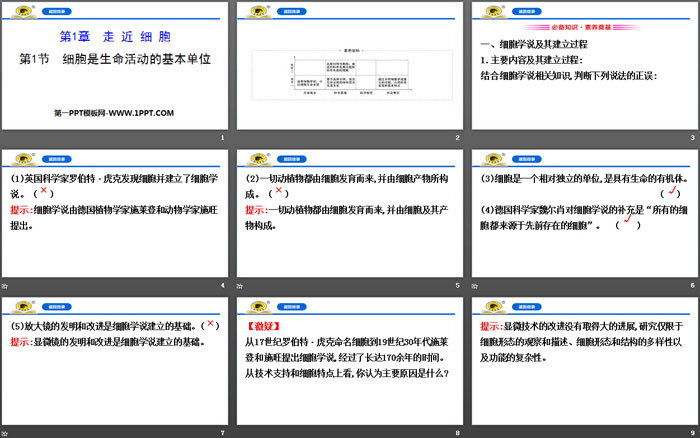
Task: Click the red X mark on slide 5
Action: point(279,190)
